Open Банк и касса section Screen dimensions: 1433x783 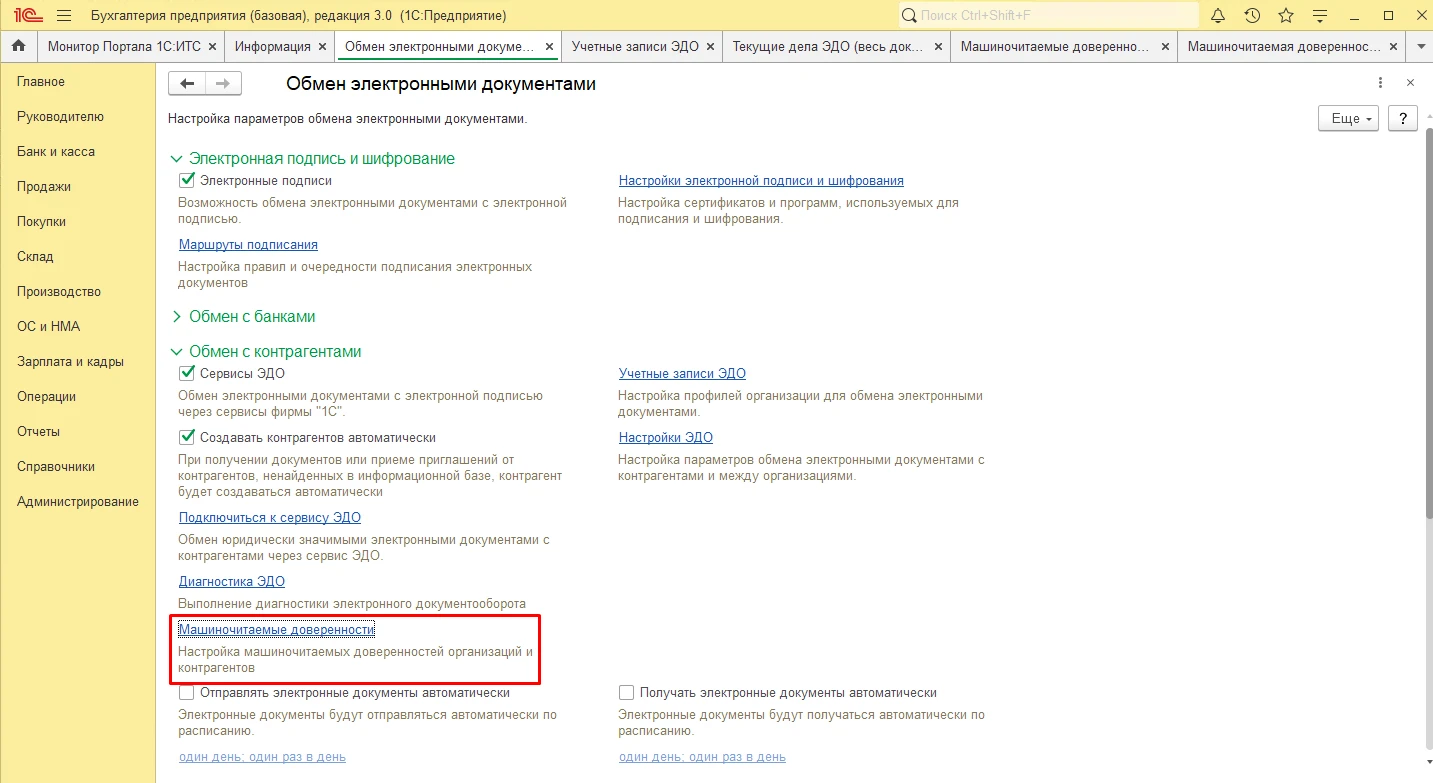tap(56, 152)
